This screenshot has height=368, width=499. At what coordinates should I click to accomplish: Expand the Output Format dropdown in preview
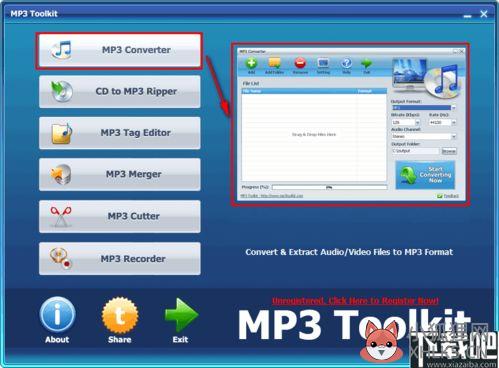[423, 108]
